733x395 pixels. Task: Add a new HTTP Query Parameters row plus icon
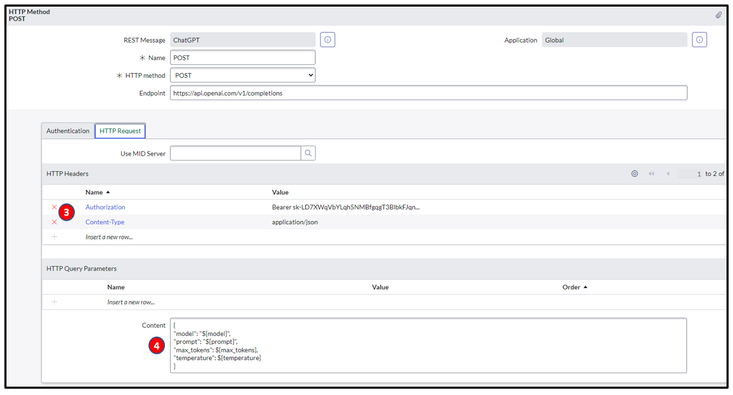[54, 302]
